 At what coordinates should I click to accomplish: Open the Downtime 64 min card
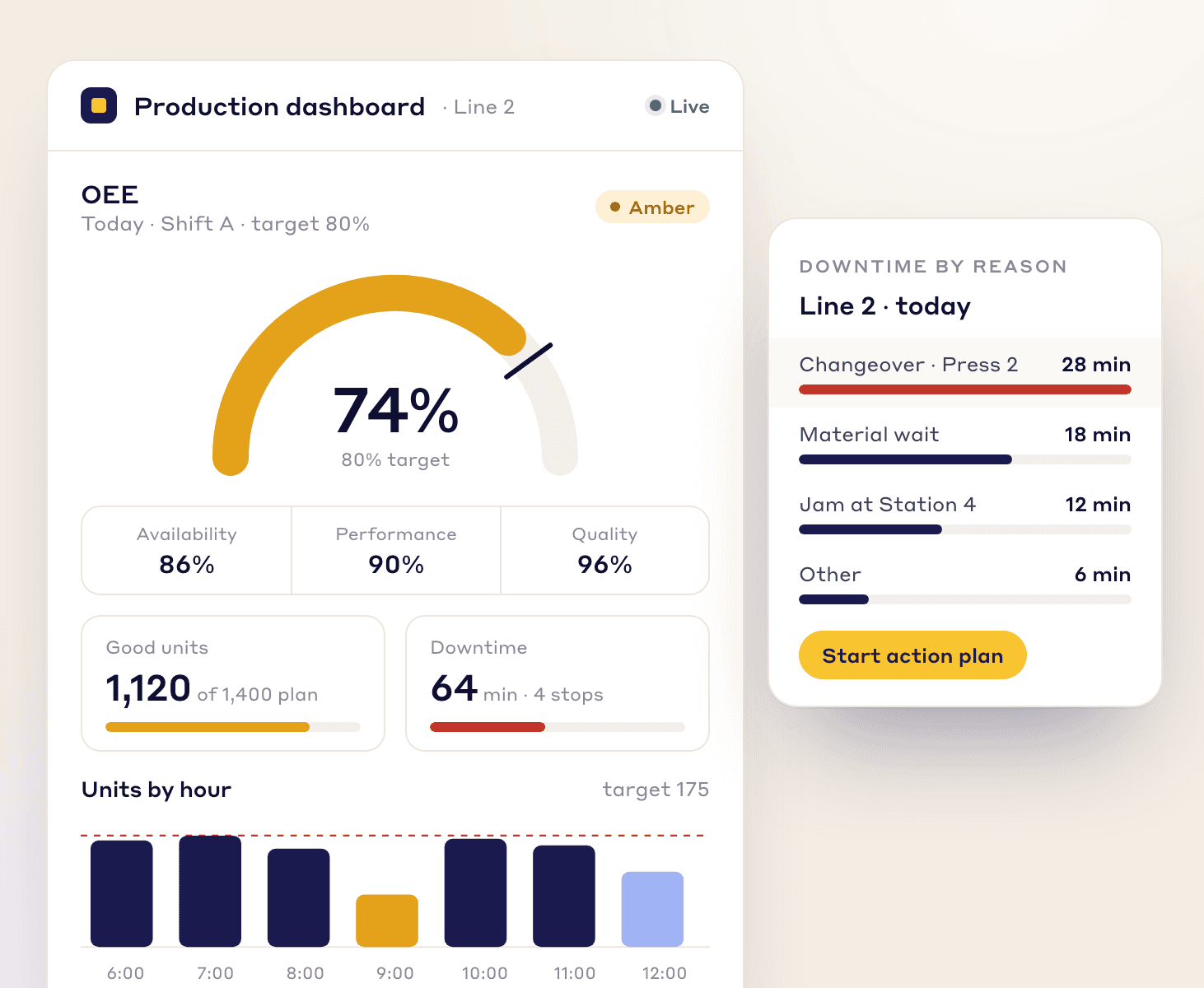[558, 683]
